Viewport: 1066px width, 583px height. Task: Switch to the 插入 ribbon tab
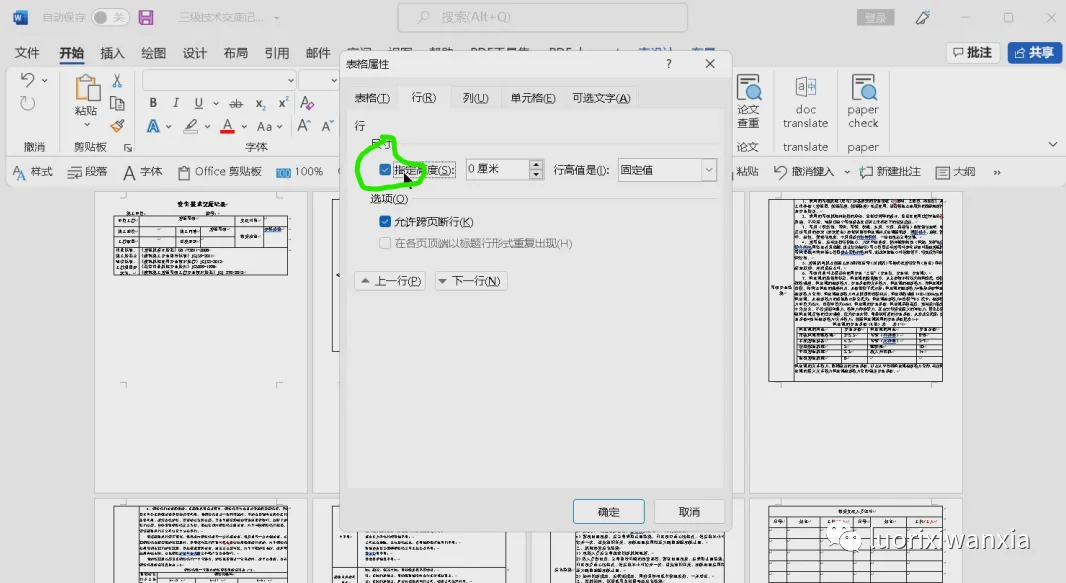click(112, 52)
